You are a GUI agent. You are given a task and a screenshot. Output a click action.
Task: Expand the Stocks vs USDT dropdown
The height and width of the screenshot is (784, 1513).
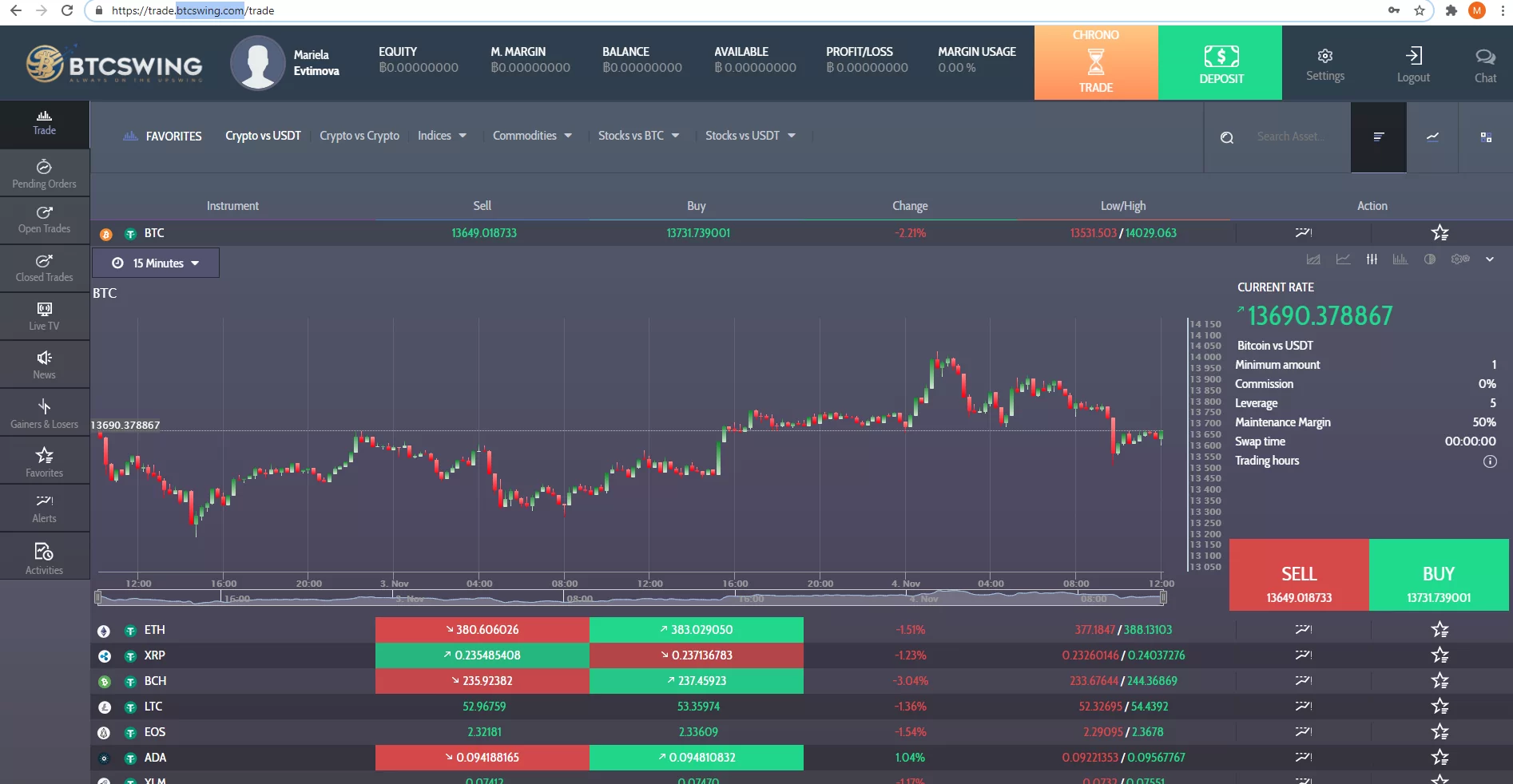[750, 136]
